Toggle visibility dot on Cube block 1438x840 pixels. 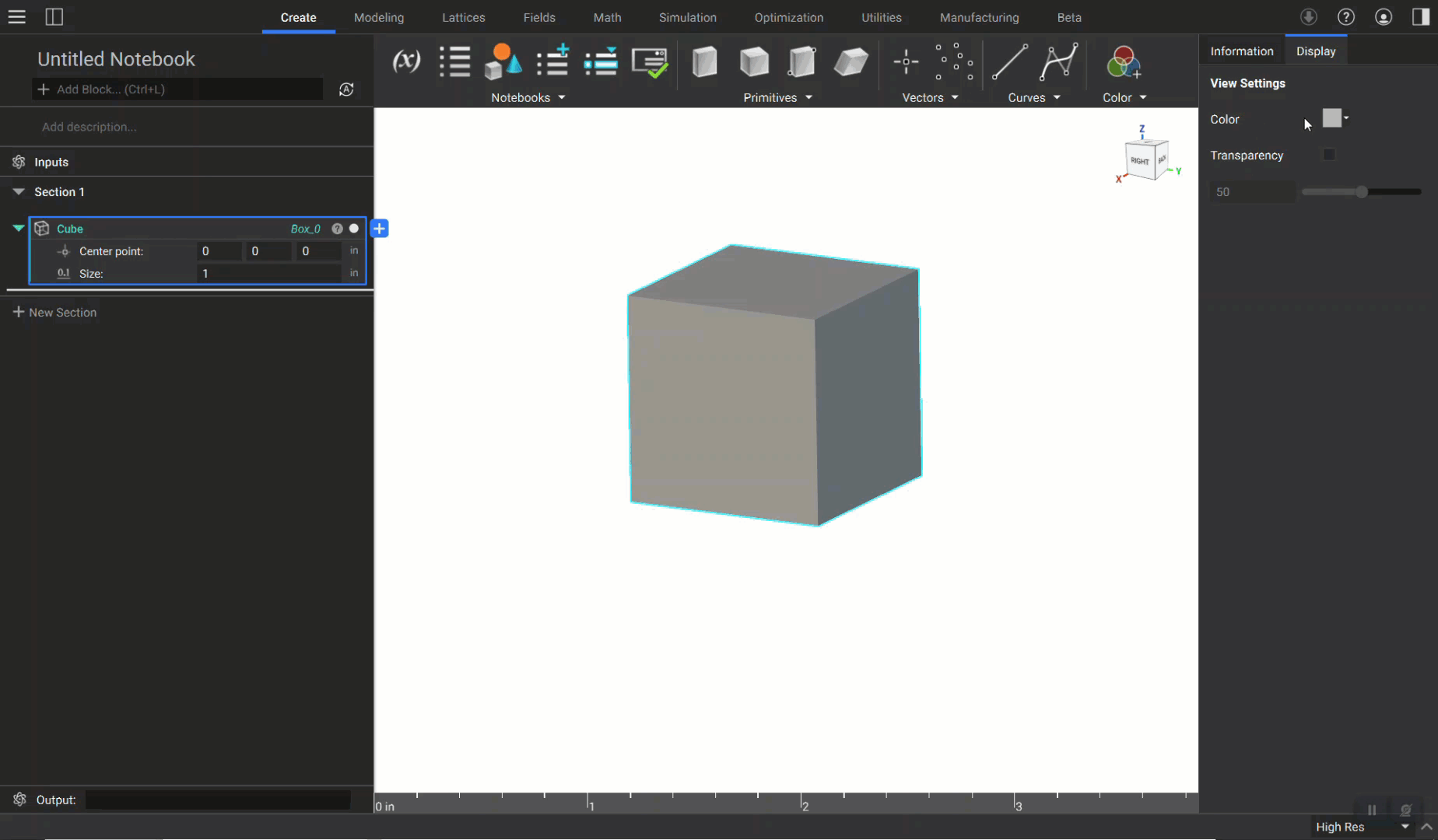(x=354, y=229)
